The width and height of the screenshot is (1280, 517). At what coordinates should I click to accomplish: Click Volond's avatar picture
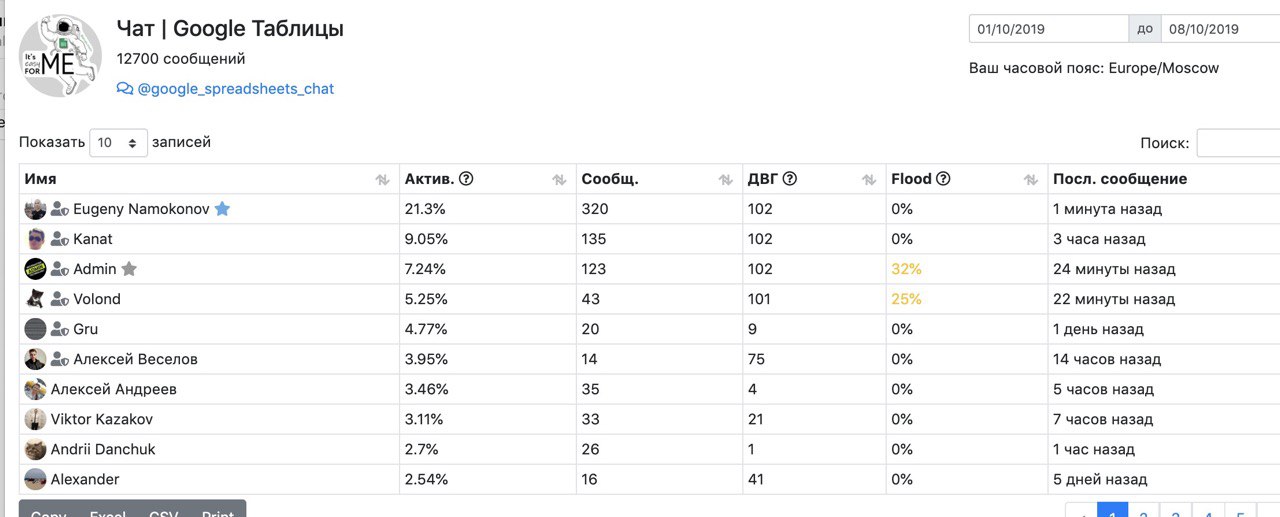click(35, 299)
